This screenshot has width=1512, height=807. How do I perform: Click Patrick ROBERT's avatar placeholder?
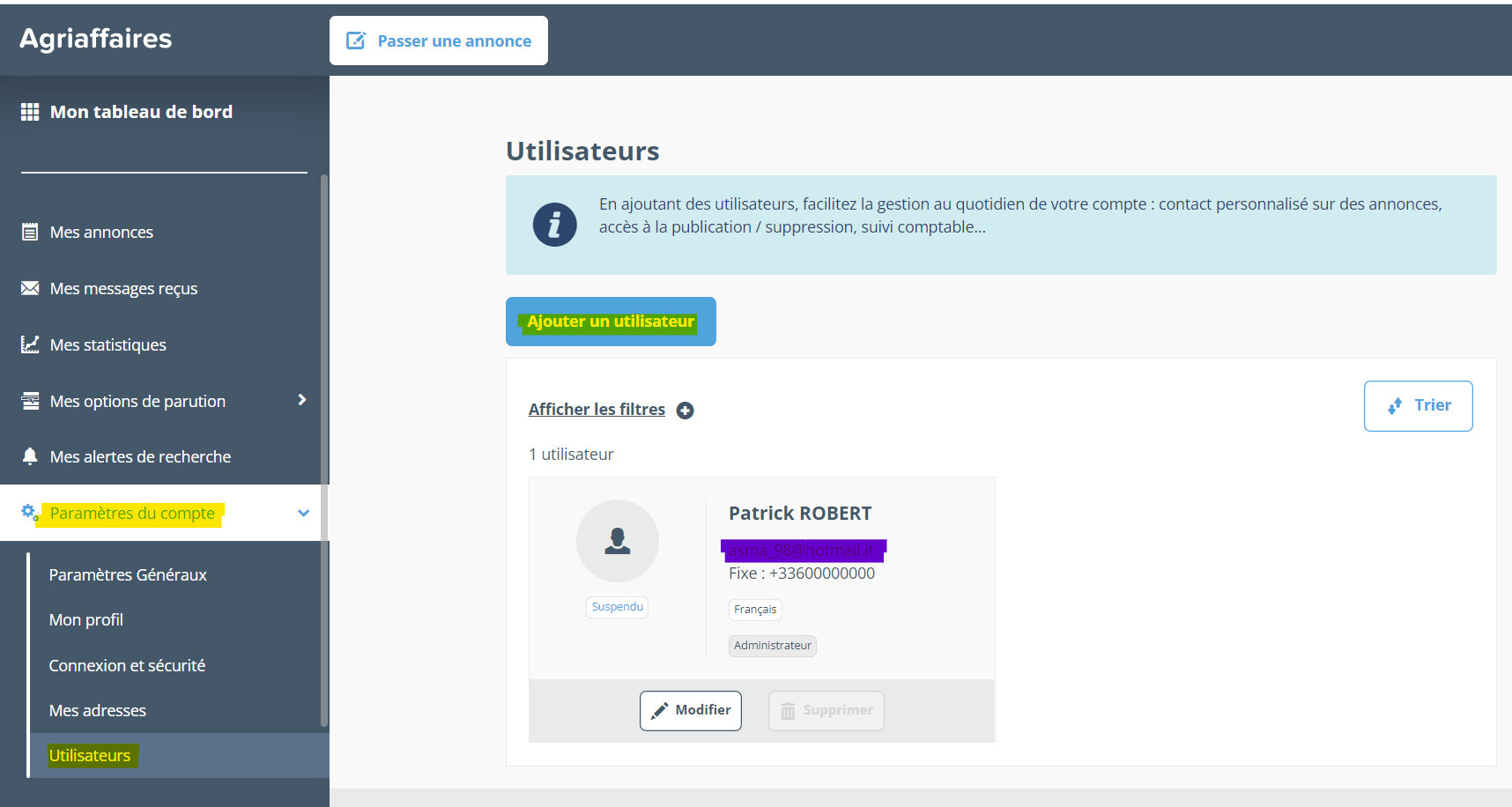pos(617,541)
